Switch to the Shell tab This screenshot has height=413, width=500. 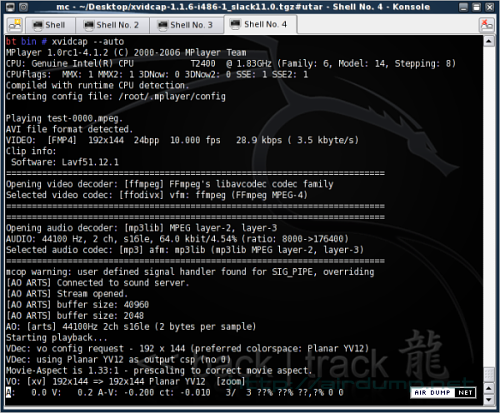(50, 25)
